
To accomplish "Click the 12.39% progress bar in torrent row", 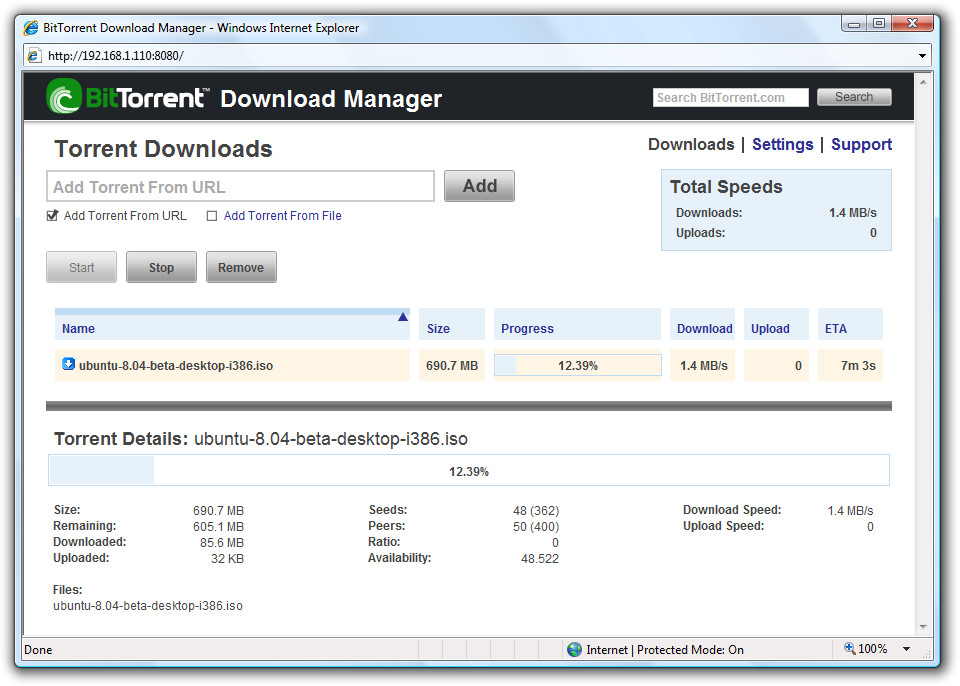I will tap(577, 365).
